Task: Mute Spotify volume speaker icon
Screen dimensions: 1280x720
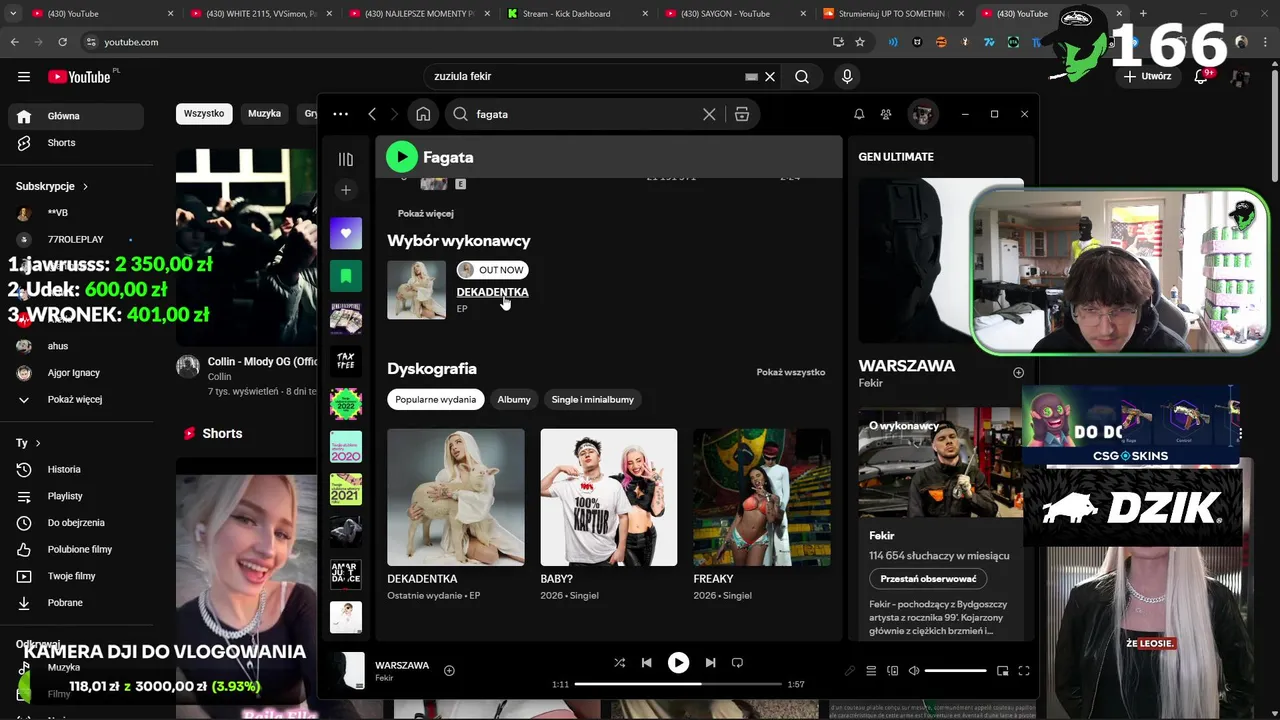Action: tap(914, 671)
